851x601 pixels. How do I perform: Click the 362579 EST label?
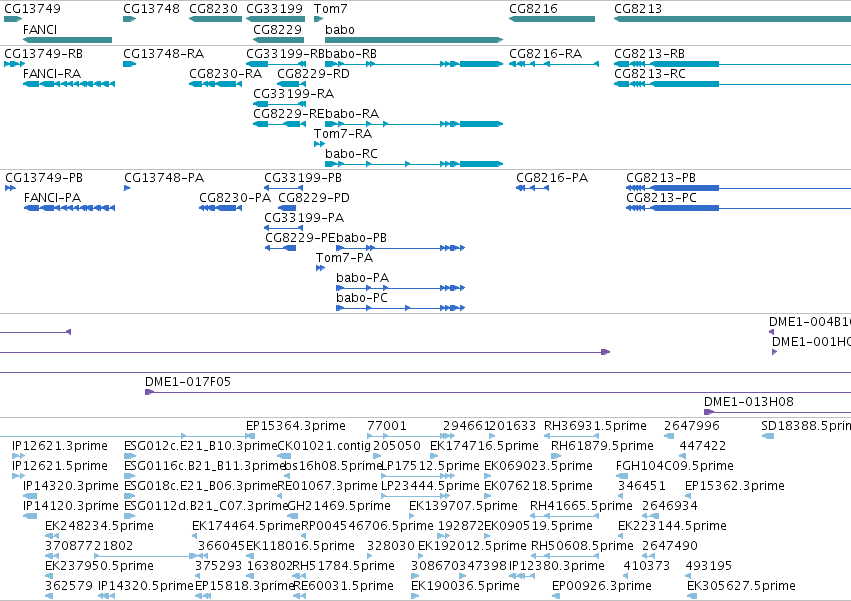tap(69, 586)
